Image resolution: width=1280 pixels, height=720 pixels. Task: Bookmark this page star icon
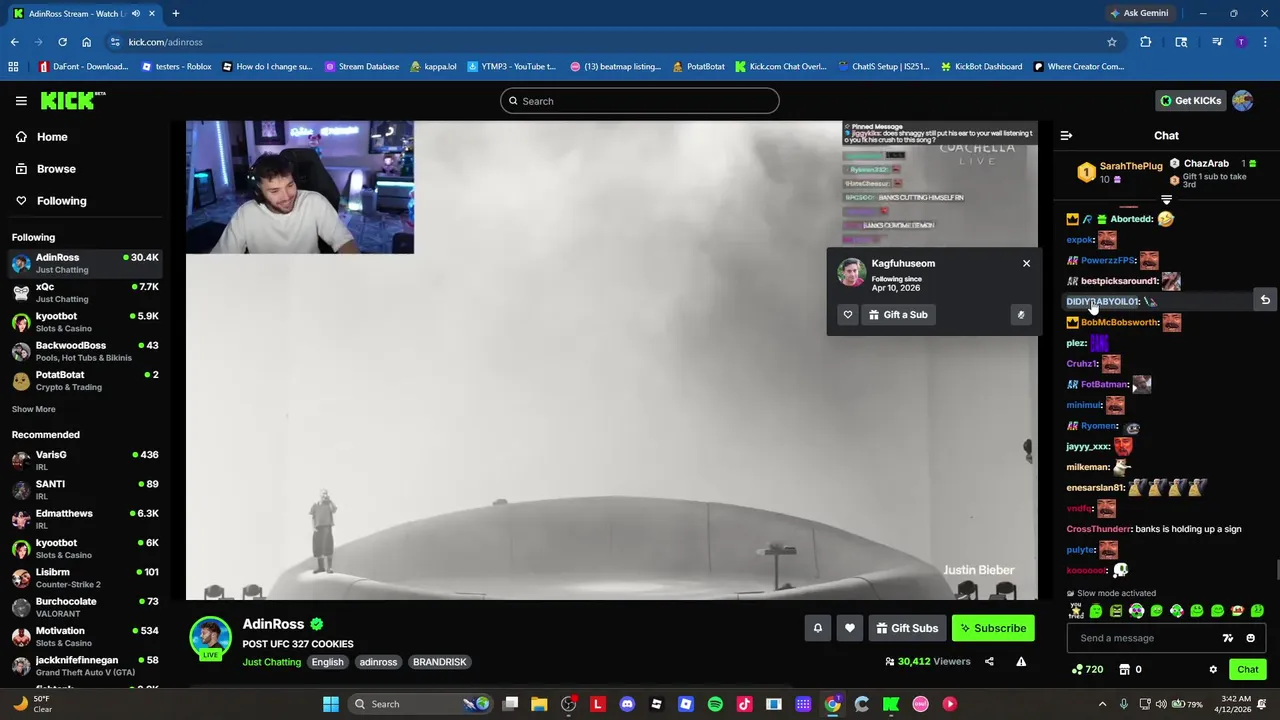coord(1111,42)
